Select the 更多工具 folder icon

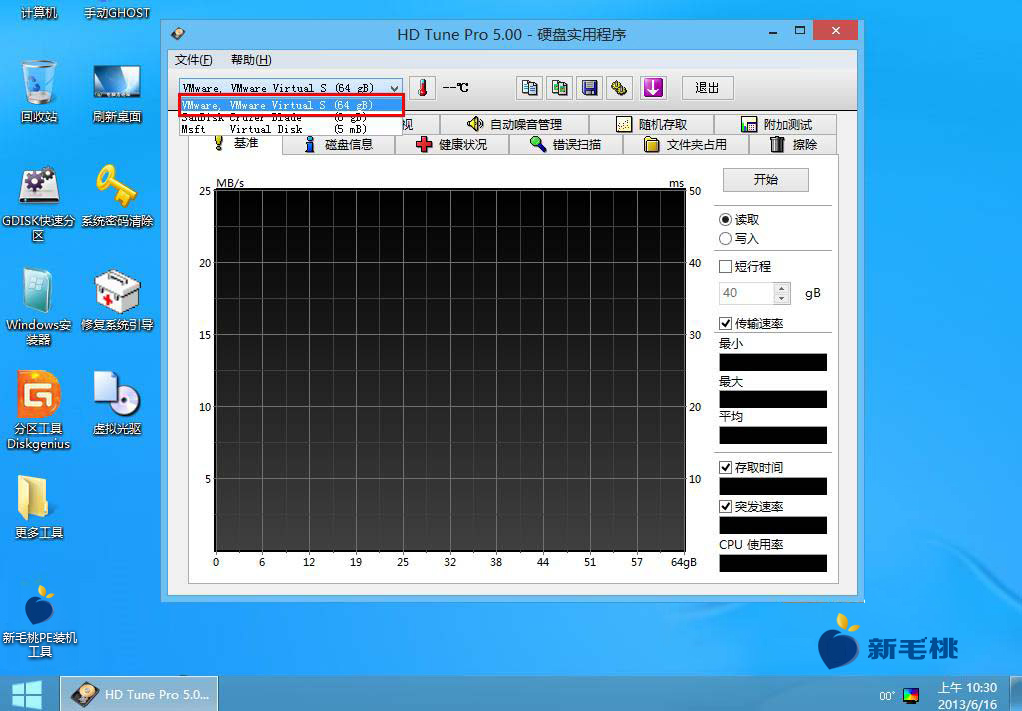click(38, 507)
